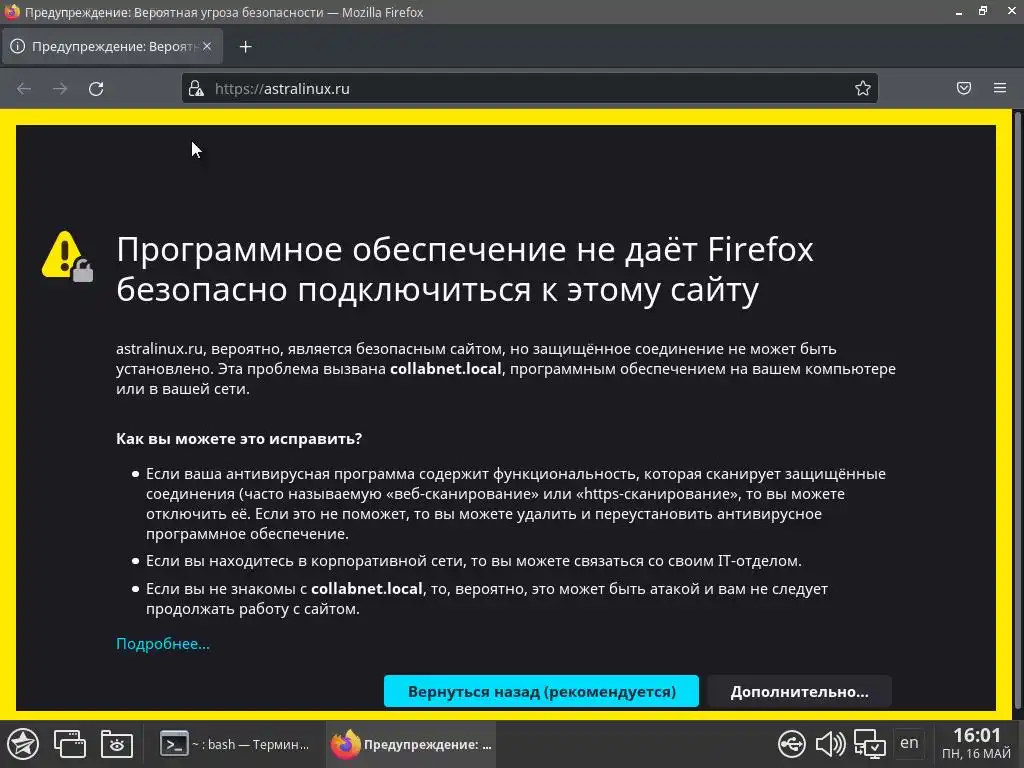The height and width of the screenshot is (768, 1024).
Task: Activate Firefox Предупреждение taskbar entry
Action: [411, 744]
